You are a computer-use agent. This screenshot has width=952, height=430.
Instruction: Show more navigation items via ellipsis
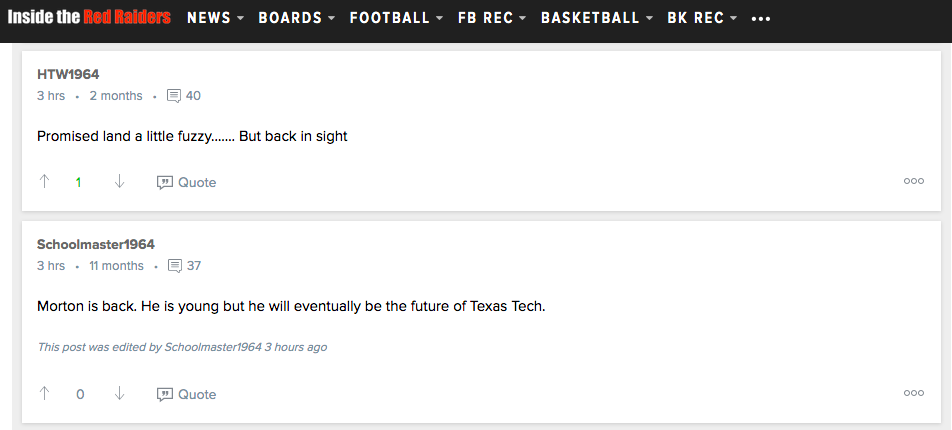point(761,19)
